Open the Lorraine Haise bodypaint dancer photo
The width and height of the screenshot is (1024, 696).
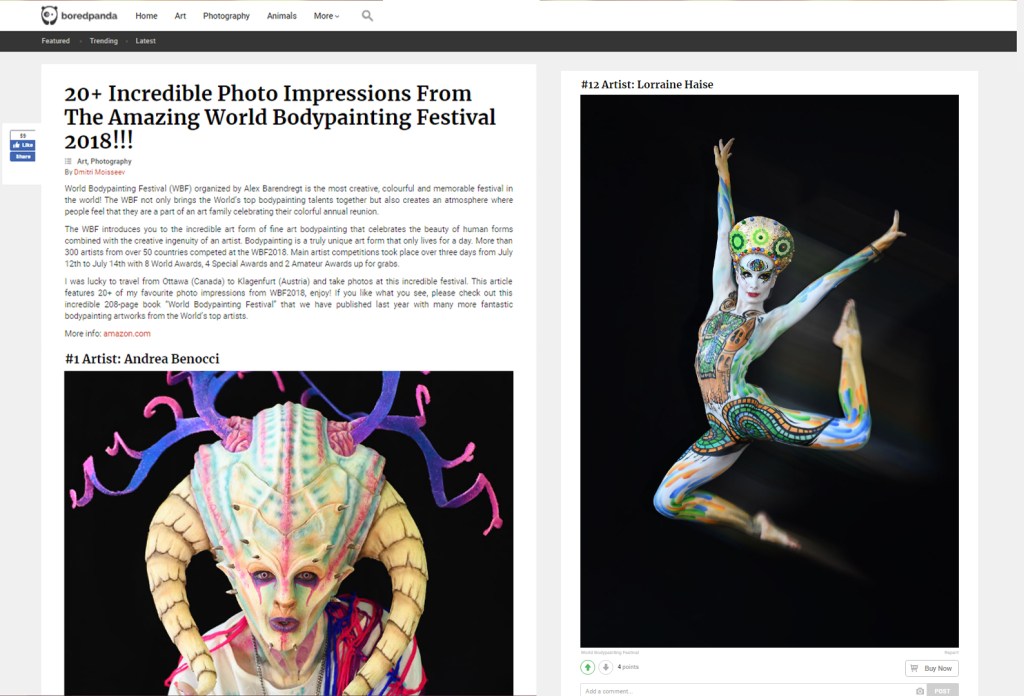coord(769,370)
